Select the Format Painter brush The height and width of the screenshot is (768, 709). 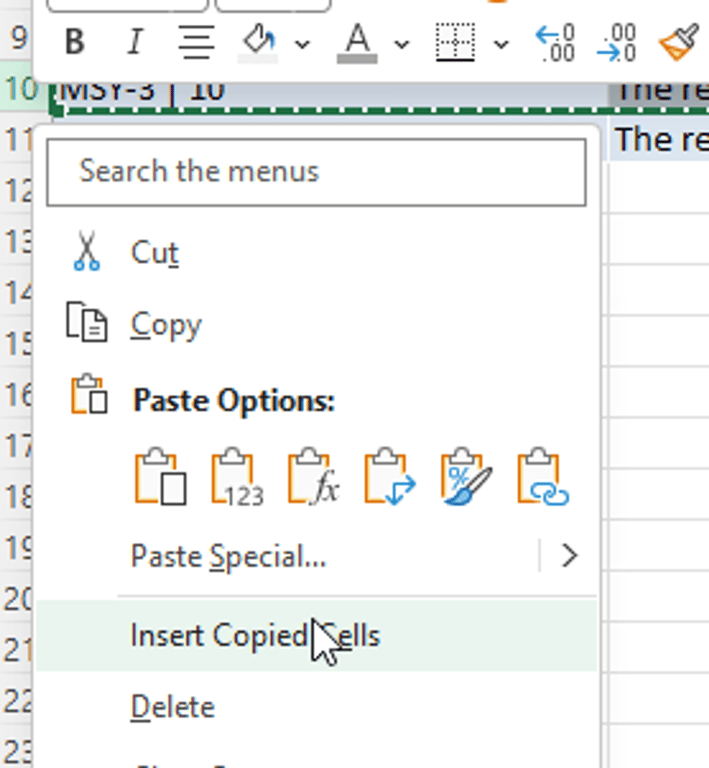[x=679, y=43]
